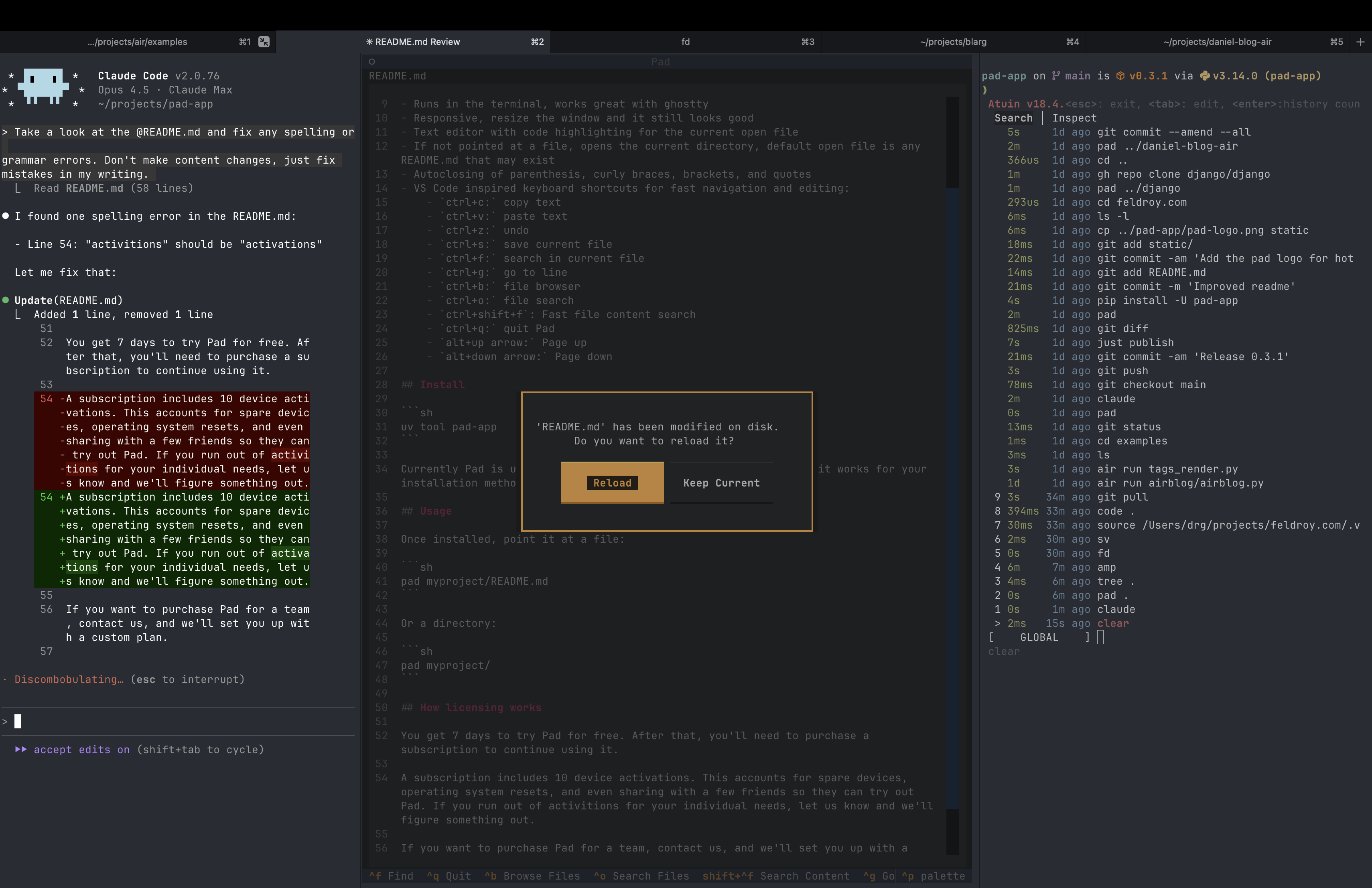The height and width of the screenshot is (888, 1372).
Task: Click the git branch icon before main
Action: pos(1055,75)
